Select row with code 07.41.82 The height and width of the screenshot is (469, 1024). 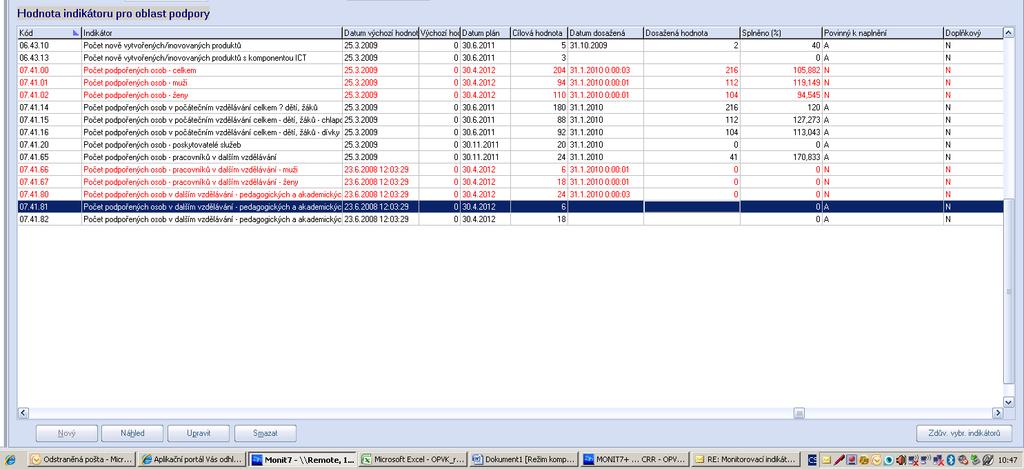[x=510, y=219]
